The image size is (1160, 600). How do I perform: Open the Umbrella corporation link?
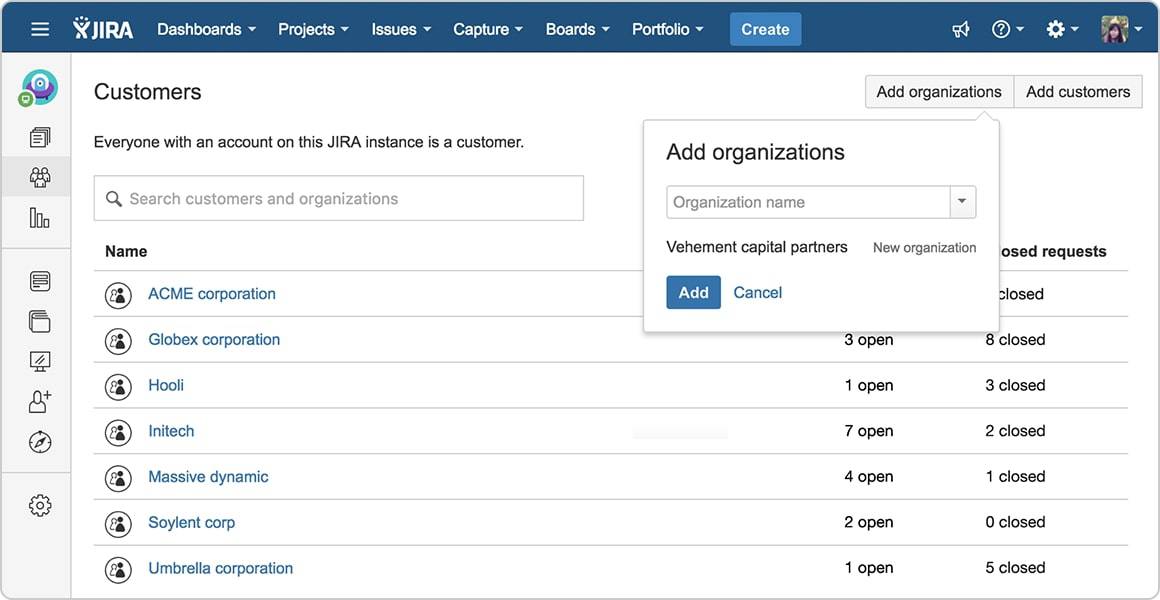point(220,569)
